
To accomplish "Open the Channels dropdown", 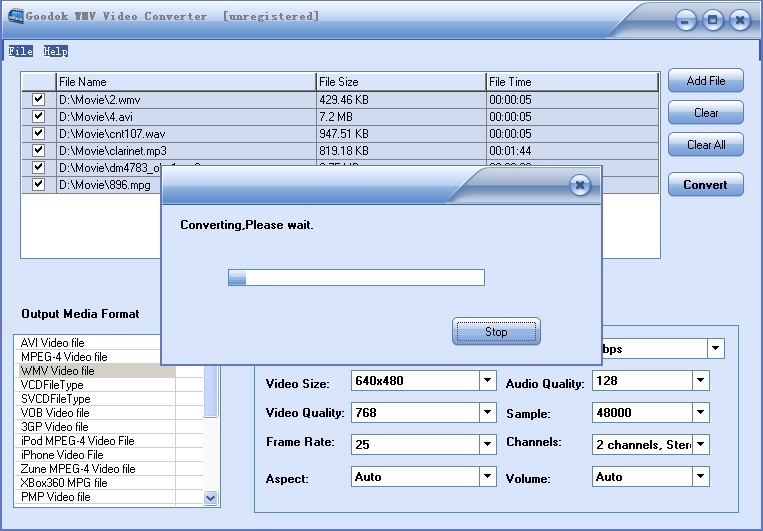I will click(x=700, y=444).
